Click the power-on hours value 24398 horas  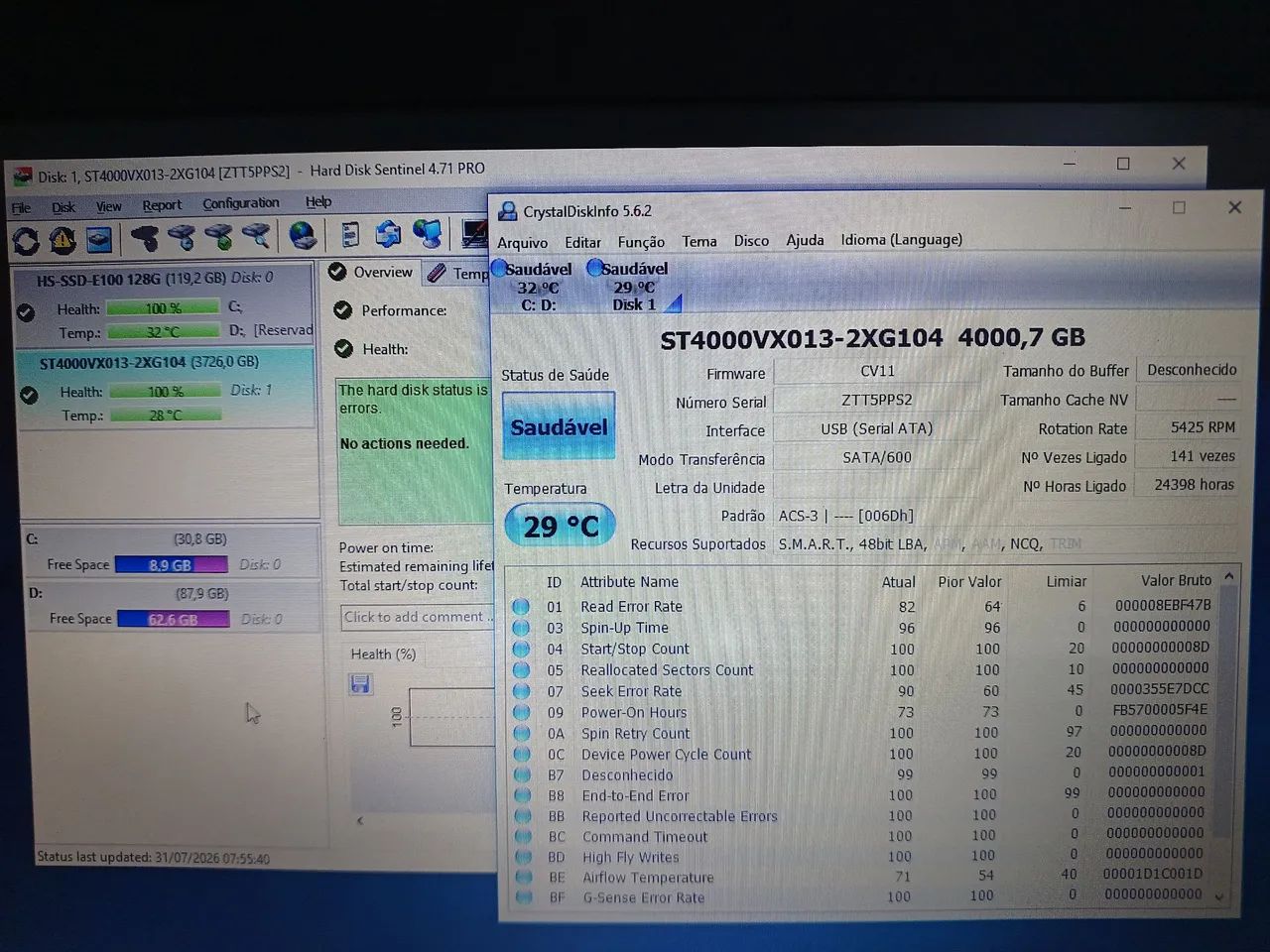(1189, 485)
